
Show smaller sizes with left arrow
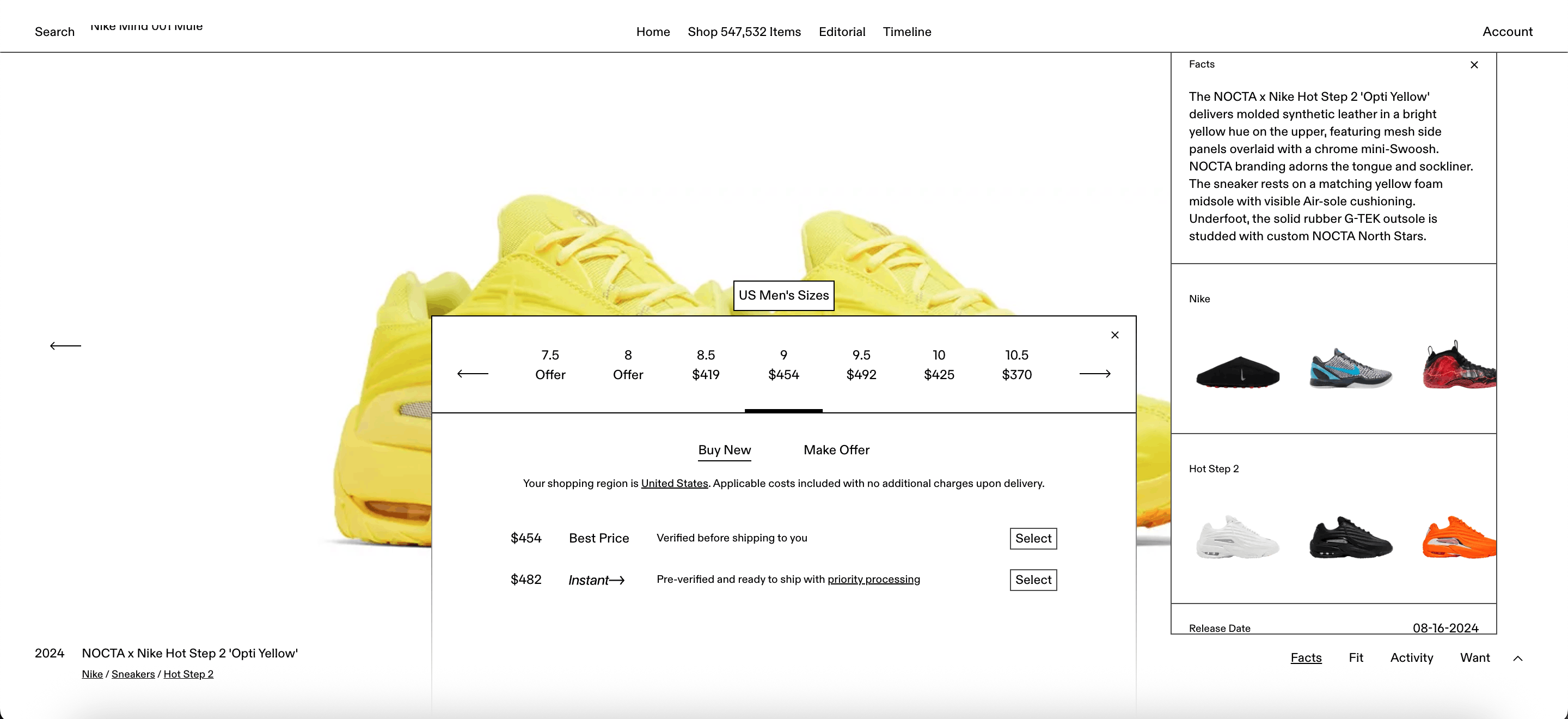tap(473, 373)
